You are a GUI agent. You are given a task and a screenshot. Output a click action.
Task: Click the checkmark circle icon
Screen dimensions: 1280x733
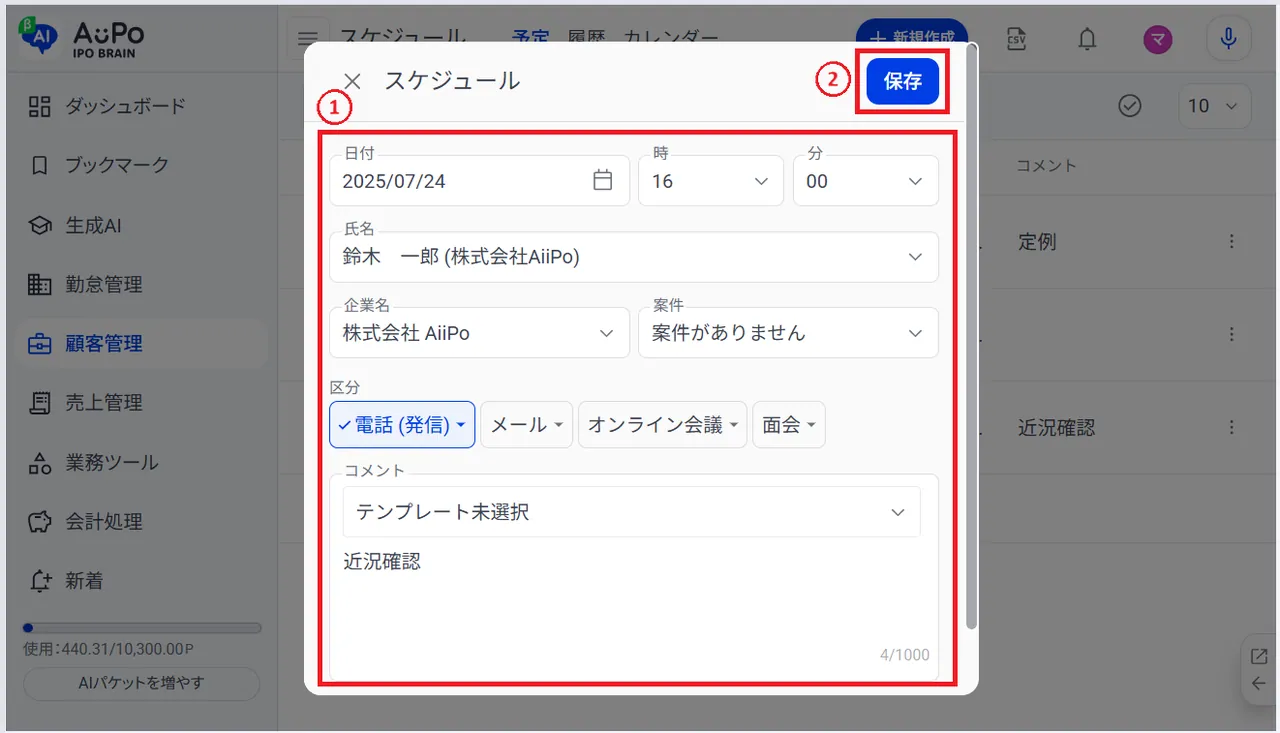pos(1130,105)
